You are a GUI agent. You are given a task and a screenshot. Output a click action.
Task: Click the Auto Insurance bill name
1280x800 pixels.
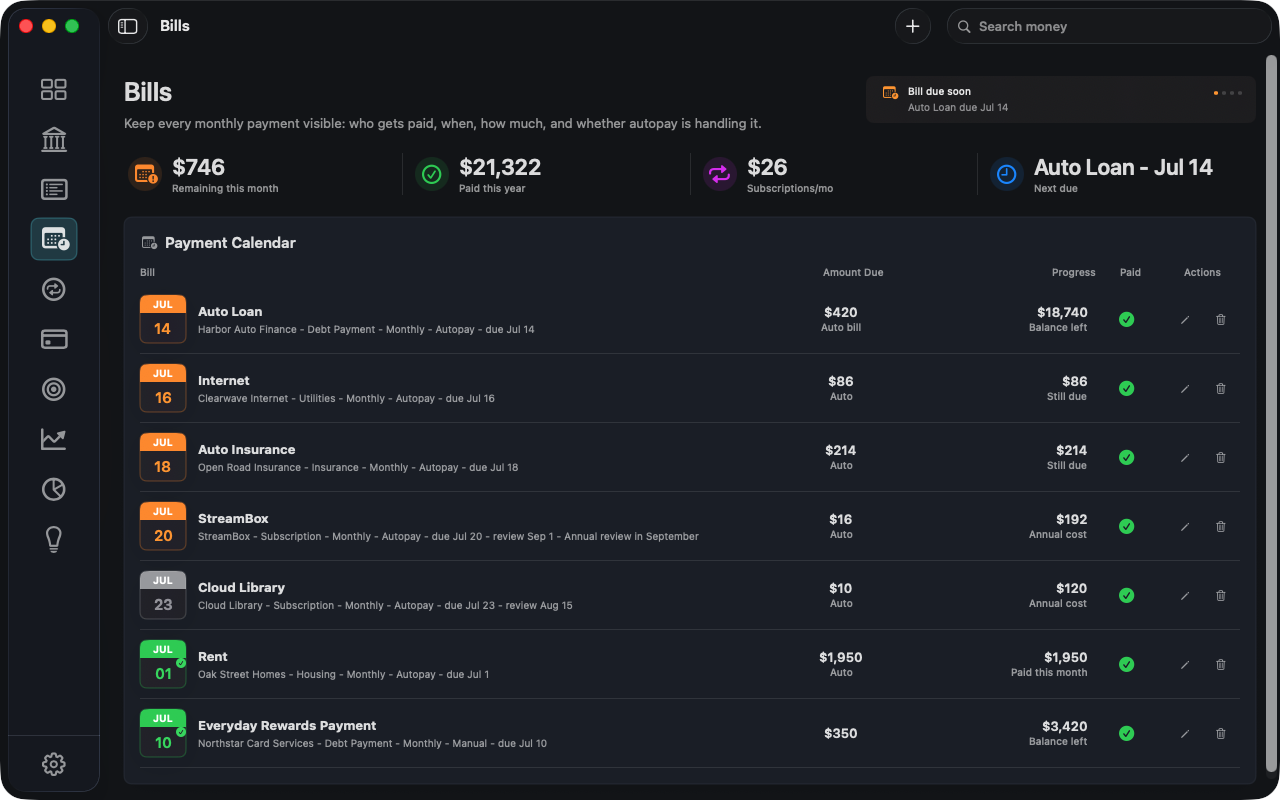point(247,450)
